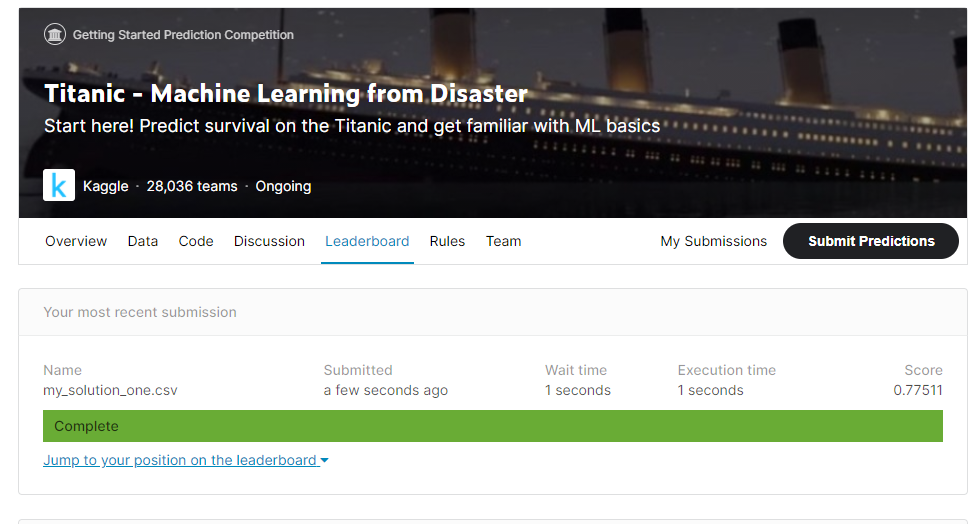Click the Wait time '1 seconds' value
Image resolution: width=972 pixels, height=524 pixels.
coord(578,390)
